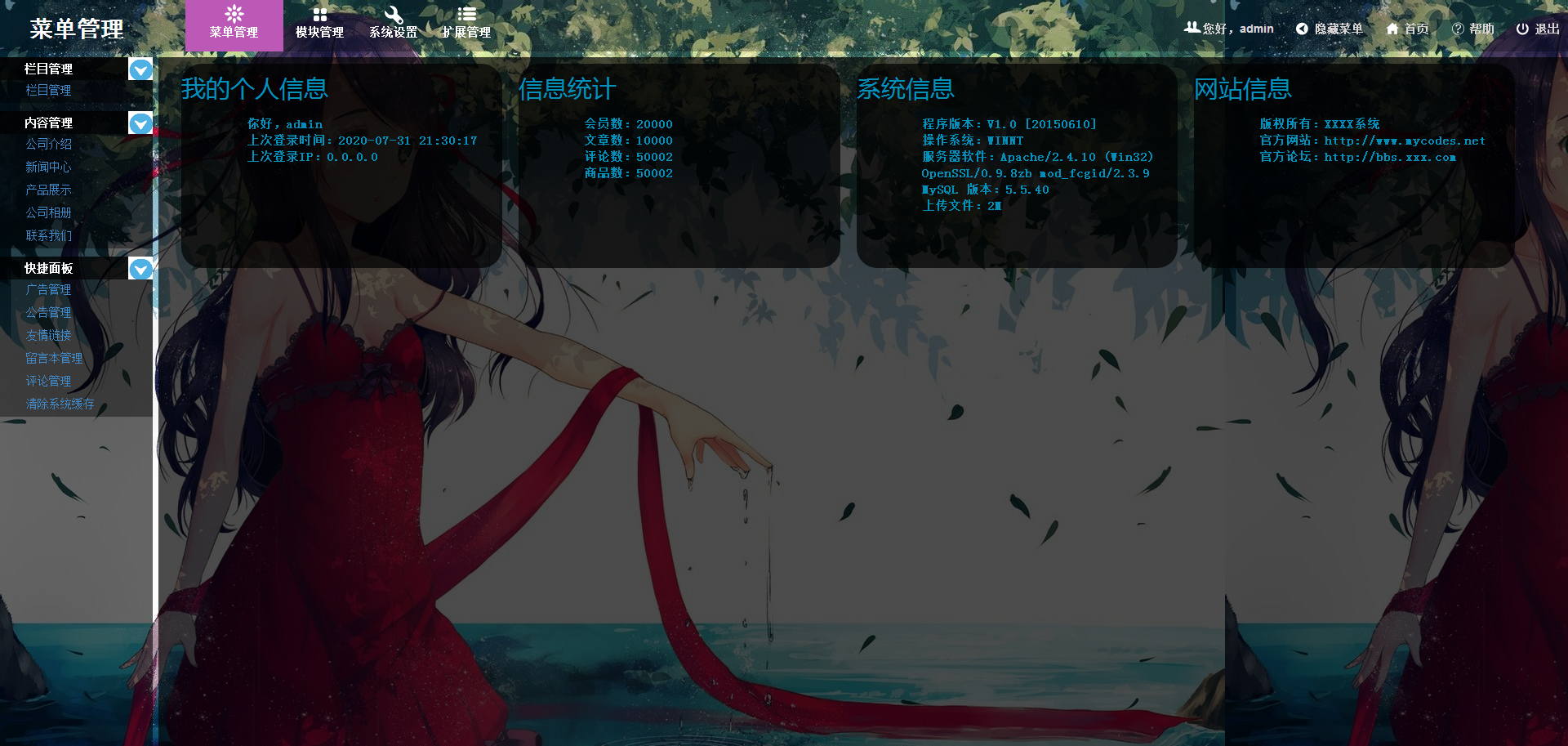Click the 我的个人信息 panel heading
Viewport: 1568px width, 746px height.
[x=255, y=88]
